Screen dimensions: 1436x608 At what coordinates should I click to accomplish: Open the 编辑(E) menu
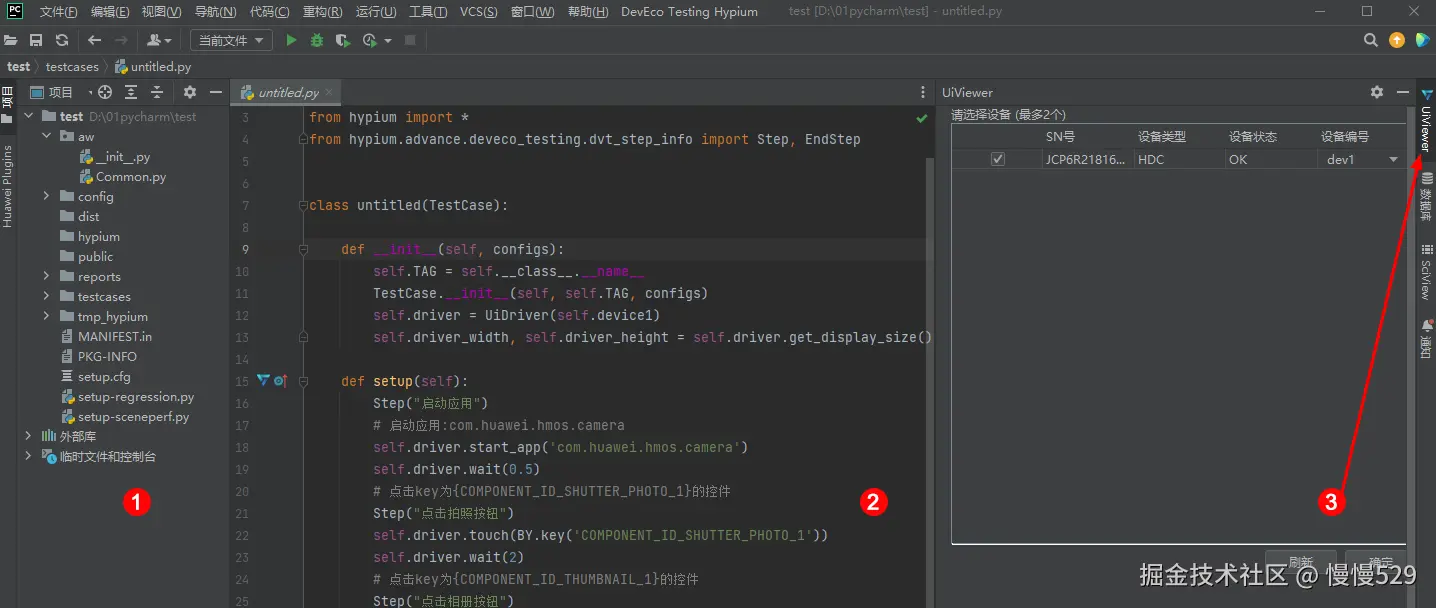110,12
